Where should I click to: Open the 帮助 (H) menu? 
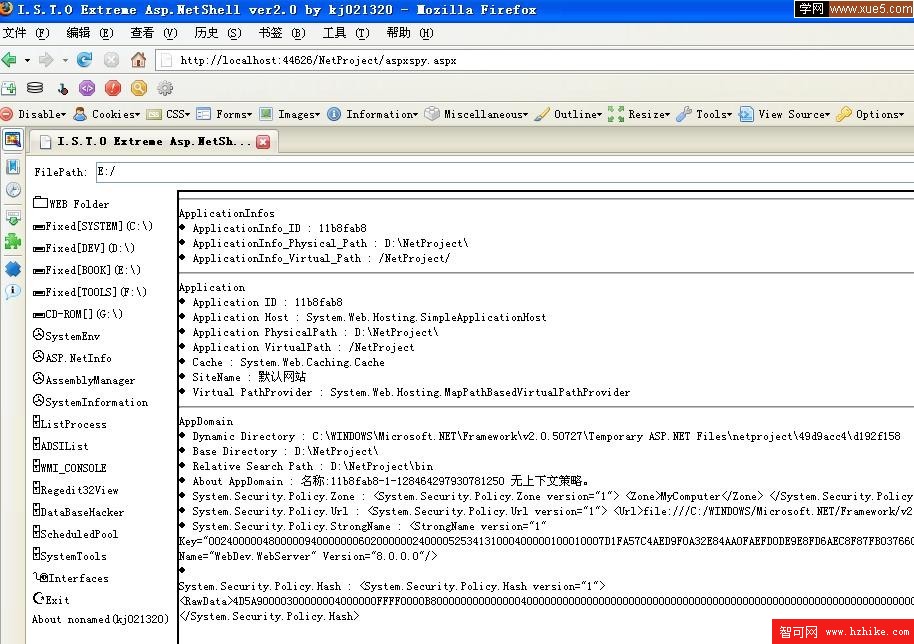(x=410, y=33)
